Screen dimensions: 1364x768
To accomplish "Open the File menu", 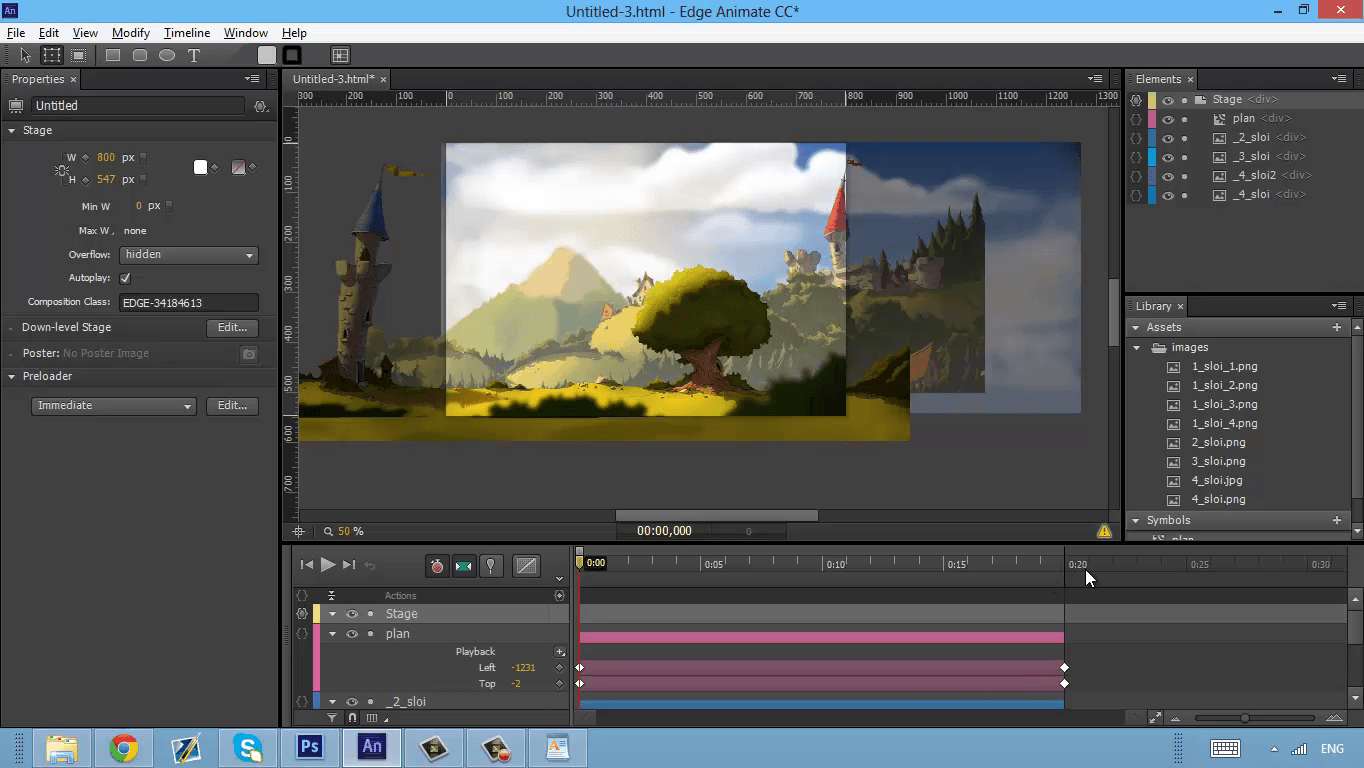I will [16, 33].
